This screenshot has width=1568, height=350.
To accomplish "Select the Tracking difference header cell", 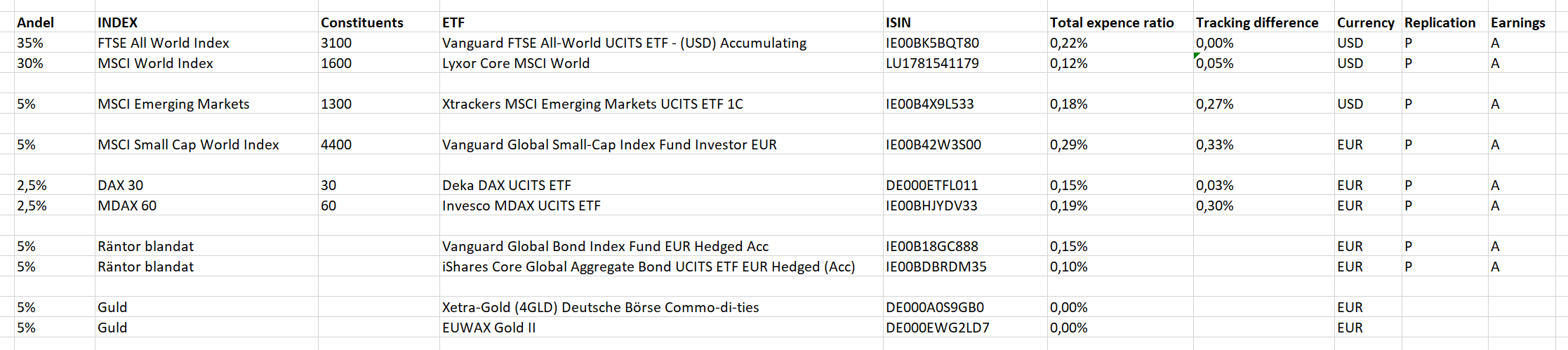I will point(1264,22).
